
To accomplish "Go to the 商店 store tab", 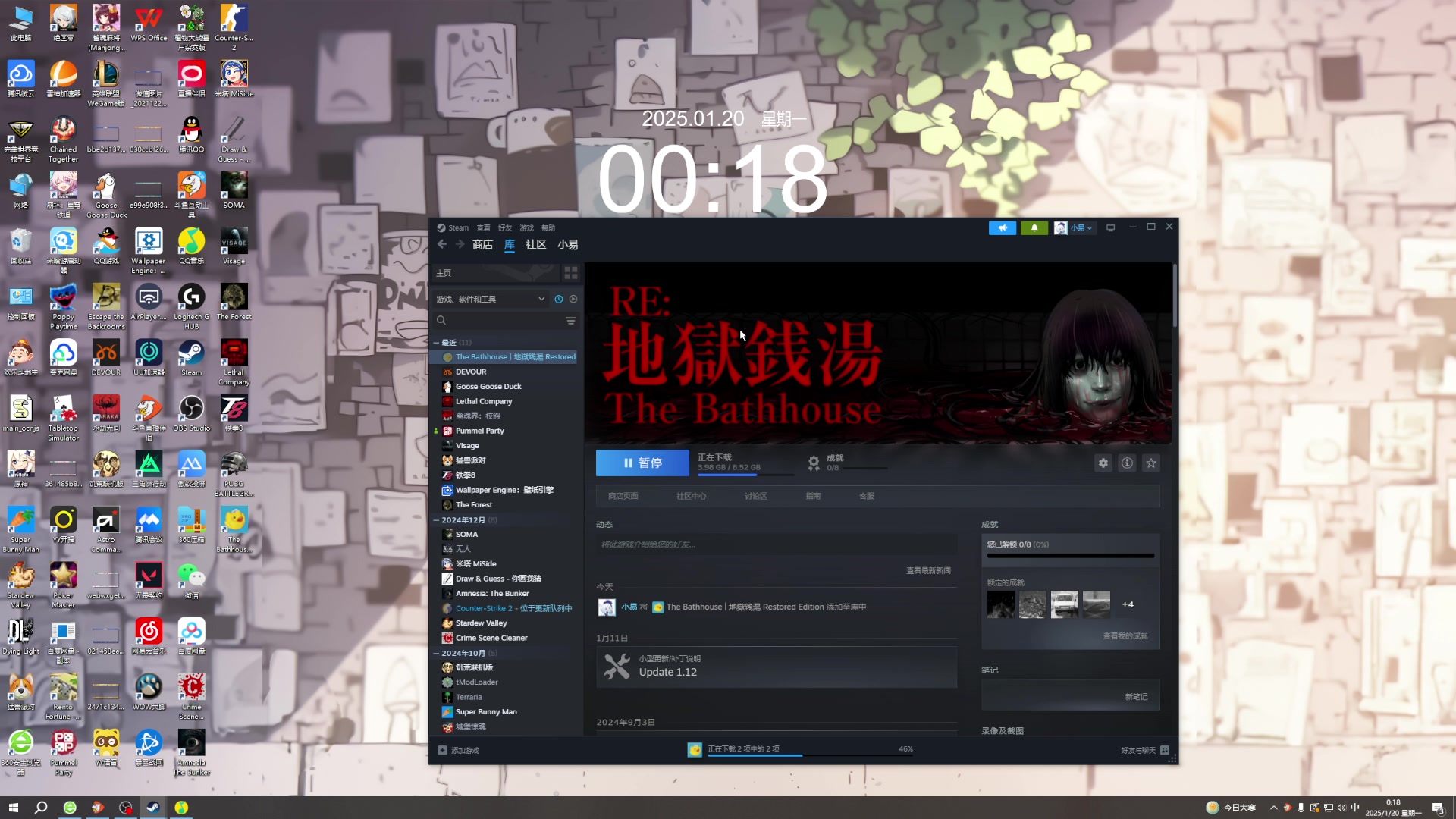I will (x=482, y=244).
